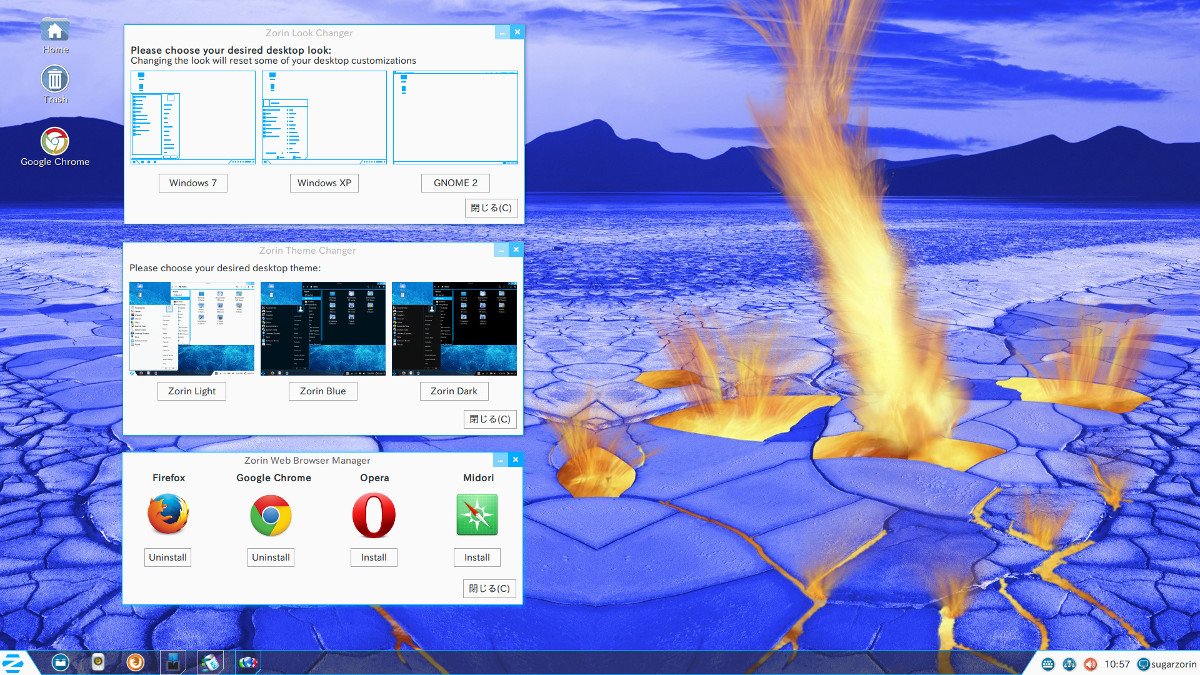
Task: Click 閉じる(C) in Web Browser Manager
Action: coord(490,588)
